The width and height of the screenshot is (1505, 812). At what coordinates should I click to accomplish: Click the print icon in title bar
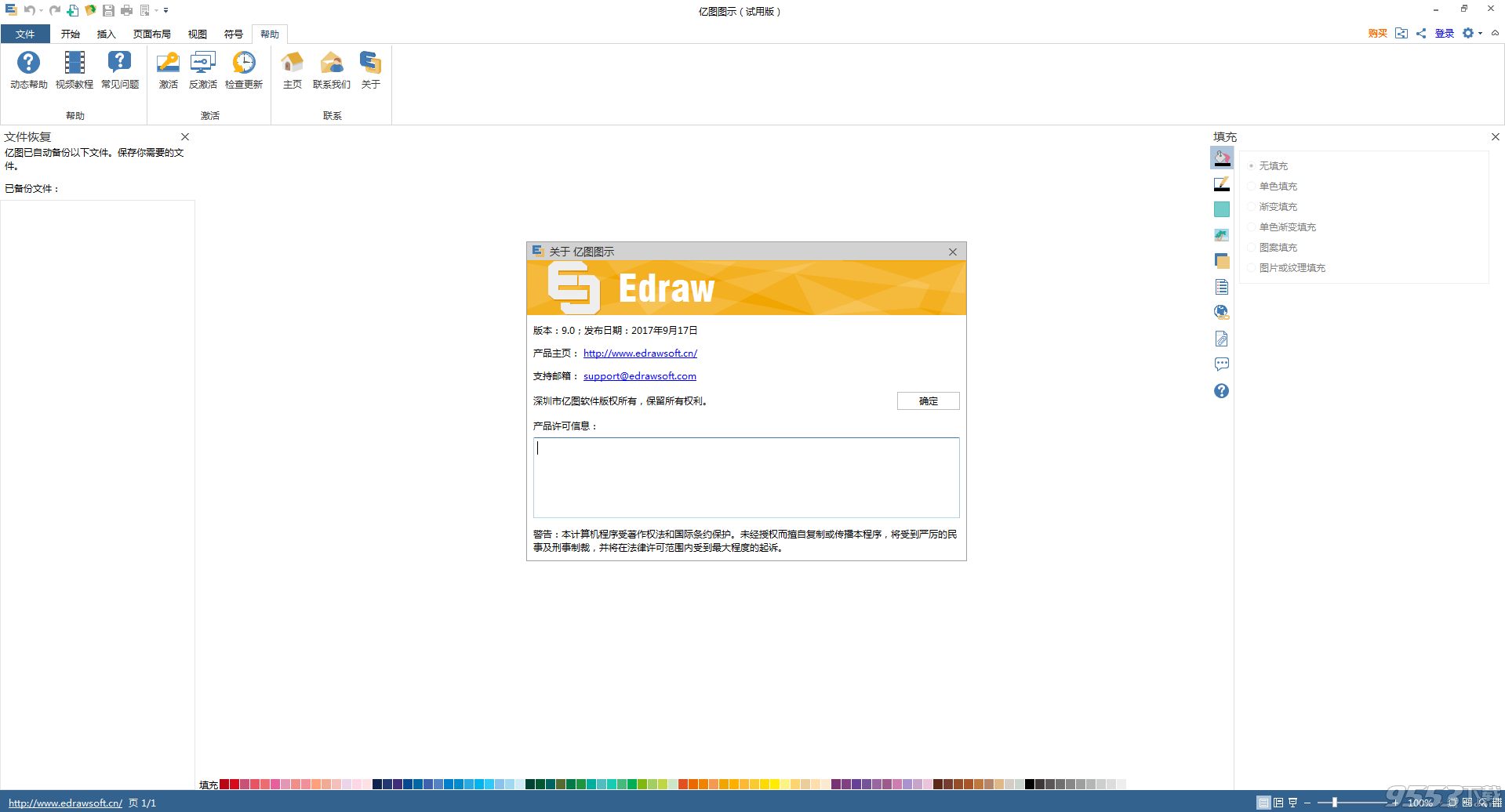point(126,10)
